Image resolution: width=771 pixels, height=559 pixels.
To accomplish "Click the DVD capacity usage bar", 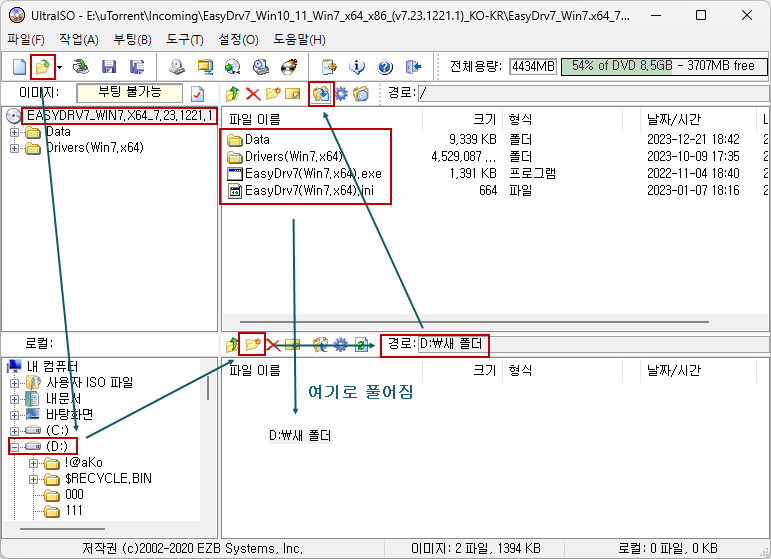I will click(x=664, y=66).
